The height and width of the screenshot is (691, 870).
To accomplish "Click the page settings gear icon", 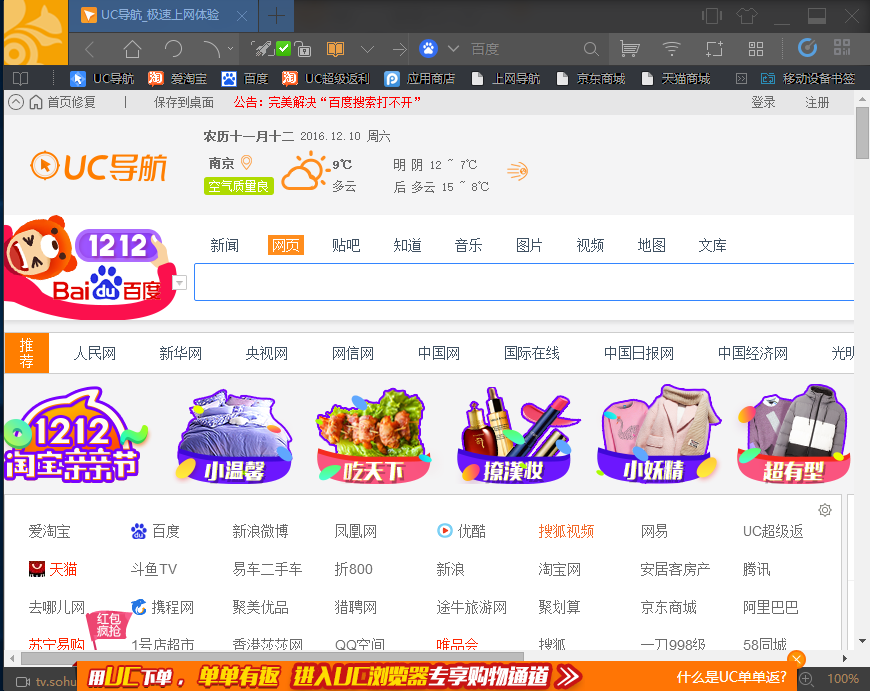I will [x=825, y=510].
